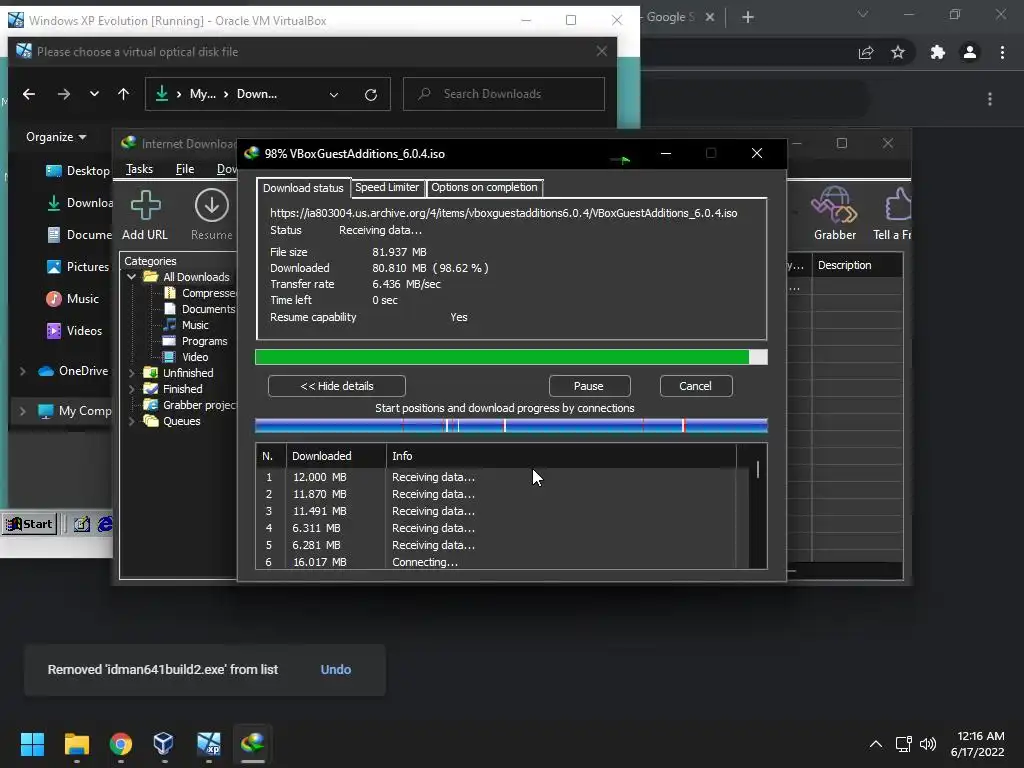Click the Chrome extensions puzzle icon
The width and height of the screenshot is (1024, 768).
(x=937, y=52)
